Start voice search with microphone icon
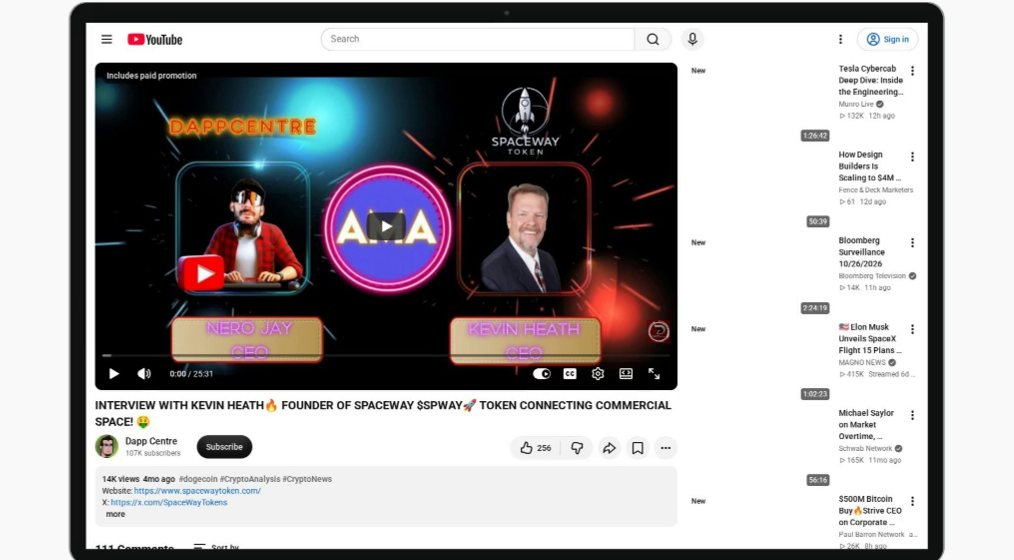The image size is (1014, 560). tap(692, 39)
